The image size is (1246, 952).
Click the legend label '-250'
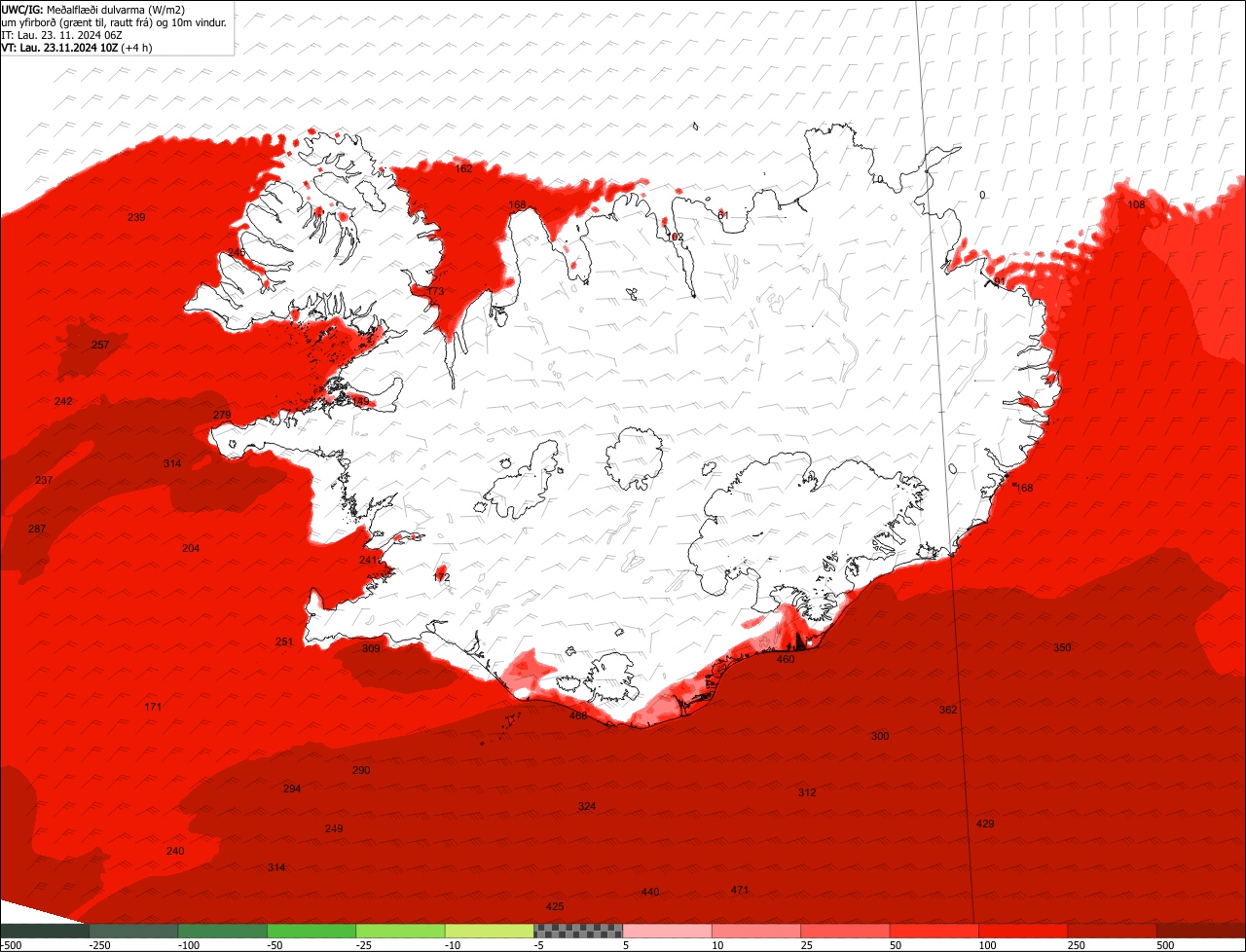pos(99,945)
